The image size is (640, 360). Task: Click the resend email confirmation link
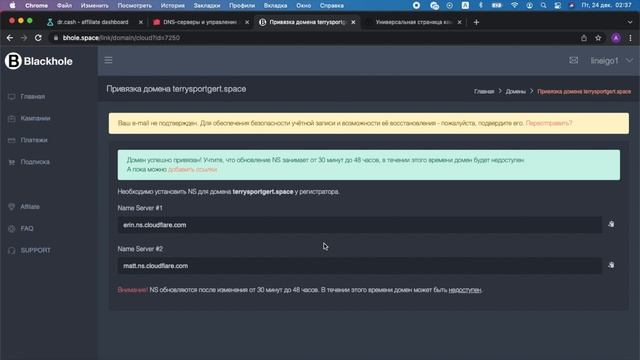(549, 123)
